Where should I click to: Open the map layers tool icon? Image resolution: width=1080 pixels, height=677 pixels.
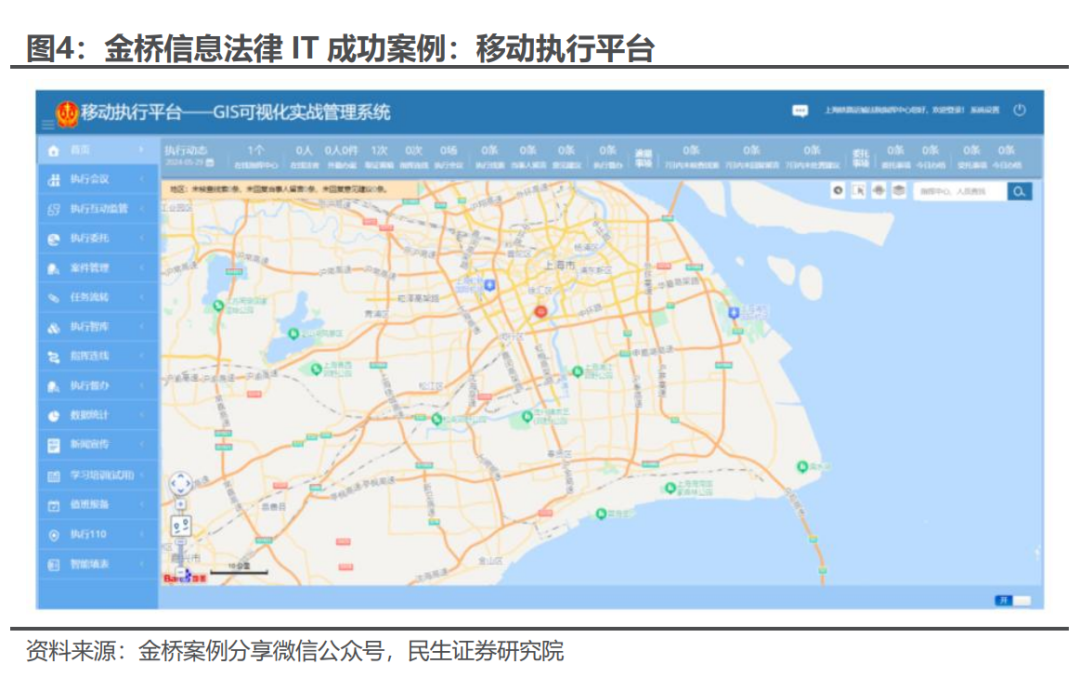click(899, 191)
